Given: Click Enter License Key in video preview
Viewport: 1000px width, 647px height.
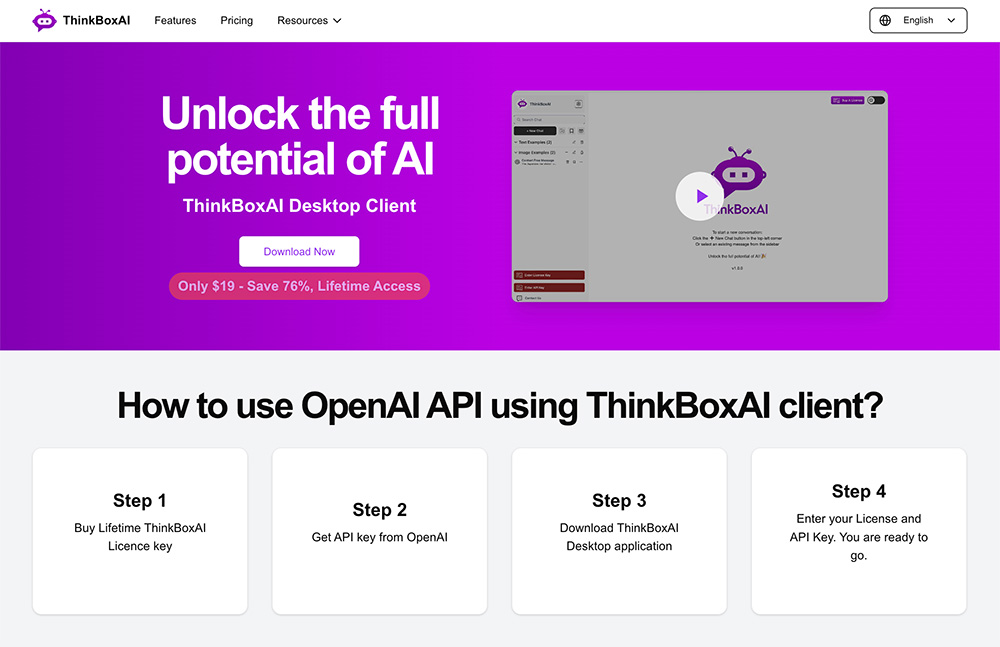Looking at the screenshot, I should (x=549, y=275).
